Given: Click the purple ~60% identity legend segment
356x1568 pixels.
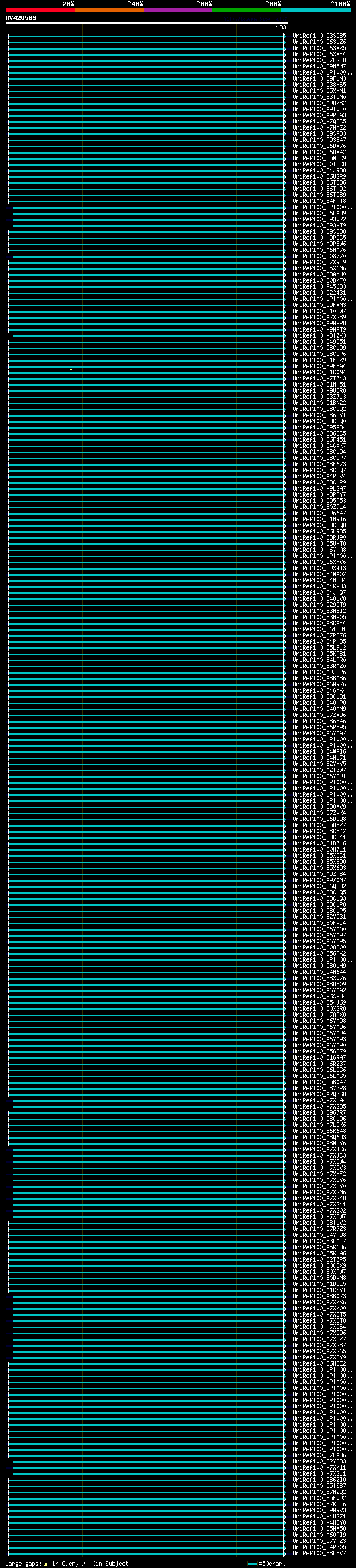Looking at the screenshot, I should point(179,10).
